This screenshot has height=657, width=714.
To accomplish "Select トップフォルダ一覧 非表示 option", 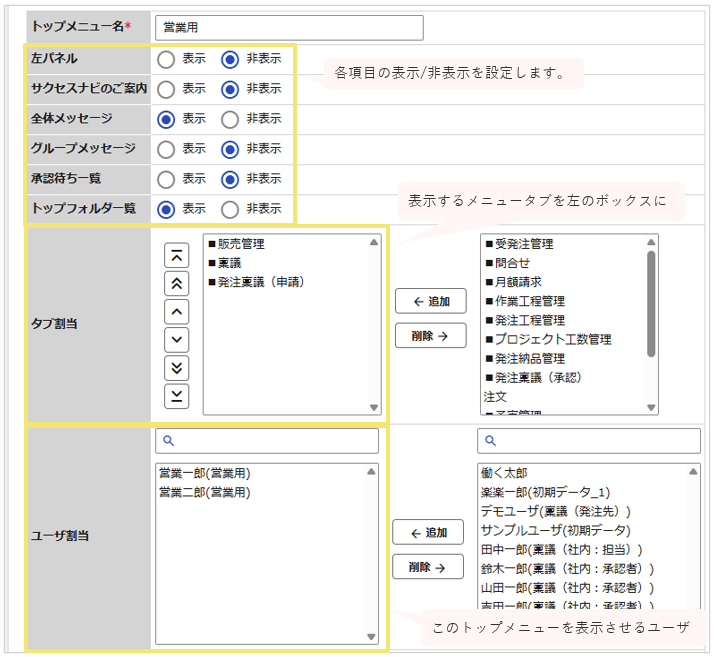I will 230,210.
